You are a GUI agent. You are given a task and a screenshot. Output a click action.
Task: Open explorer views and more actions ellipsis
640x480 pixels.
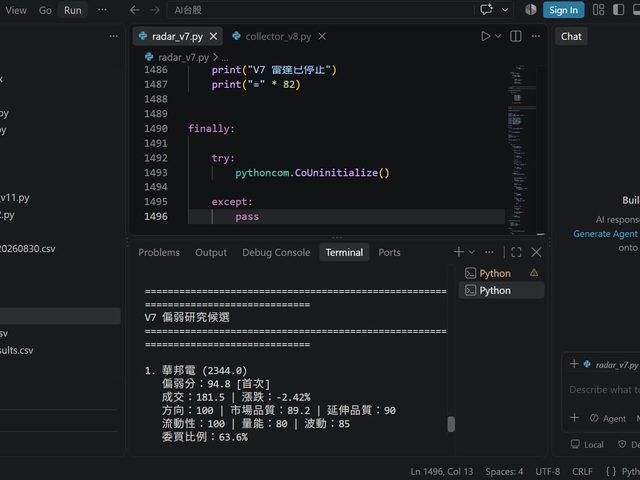114,36
